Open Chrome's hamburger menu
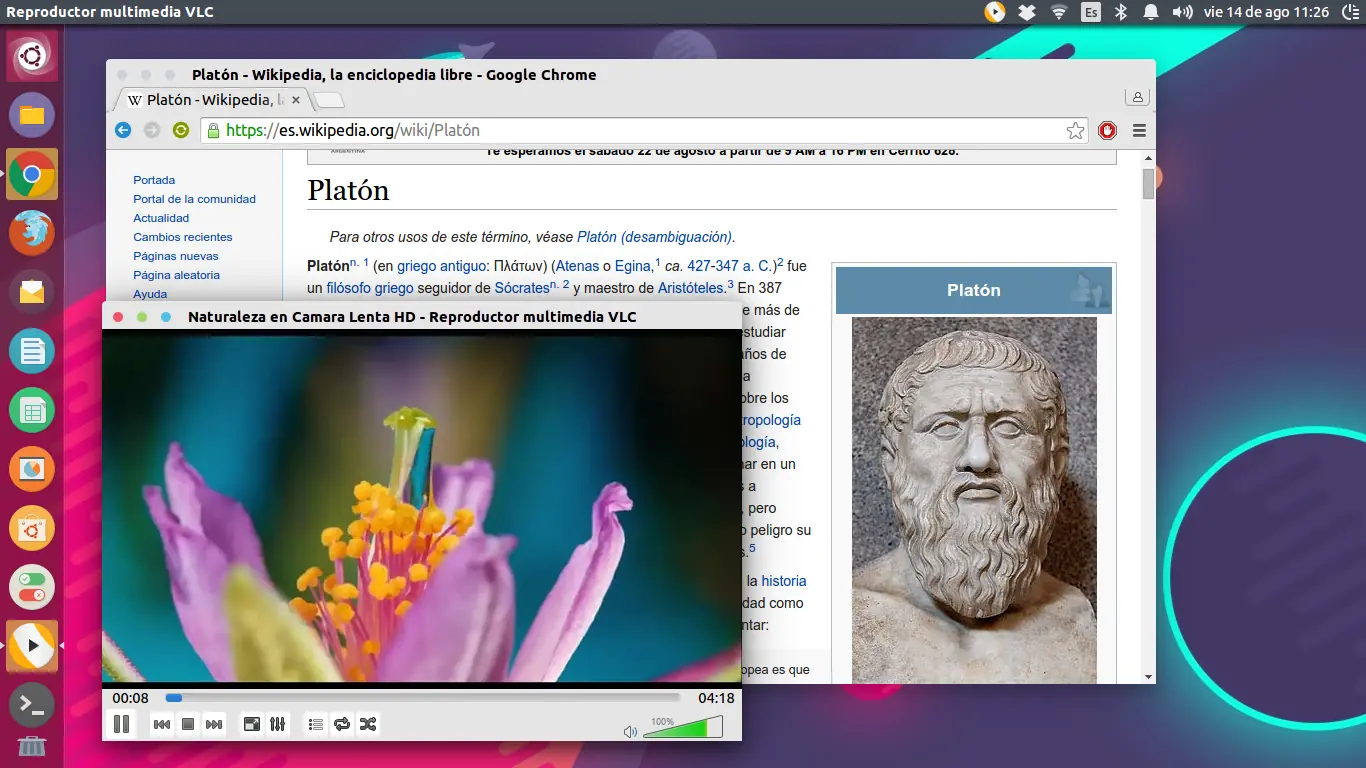The image size is (1366, 768). coord(1139,130)
